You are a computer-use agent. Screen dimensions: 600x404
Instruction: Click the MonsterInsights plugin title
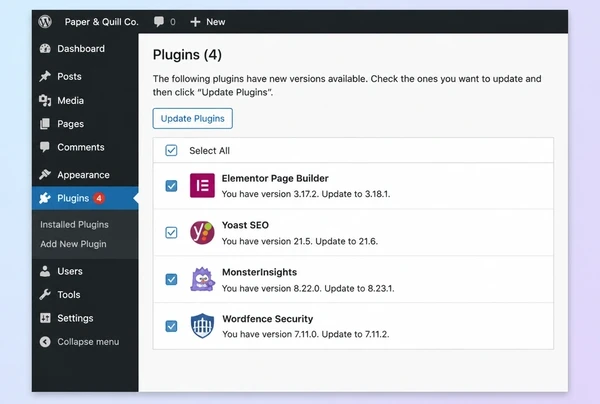pyautogui.click(x=259, y=272)
